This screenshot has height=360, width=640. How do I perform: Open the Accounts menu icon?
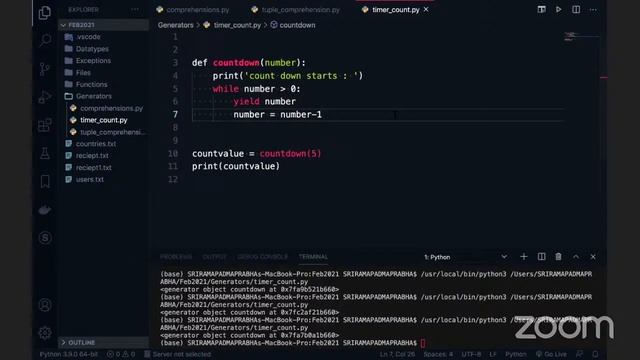click(45, 305)
